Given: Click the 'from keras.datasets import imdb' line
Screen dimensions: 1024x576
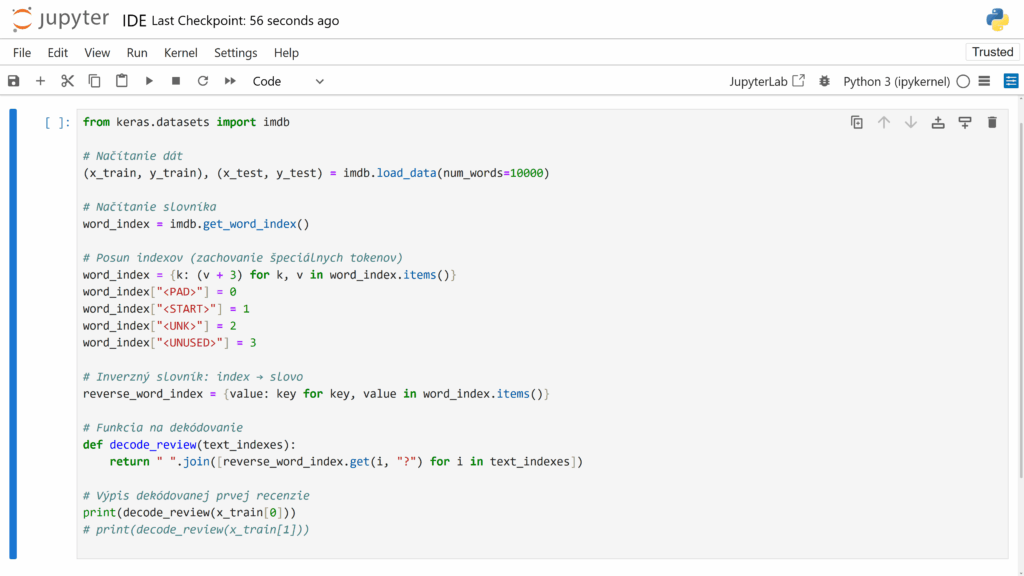Looking at the screenshot, I should [x=186, y=122].
